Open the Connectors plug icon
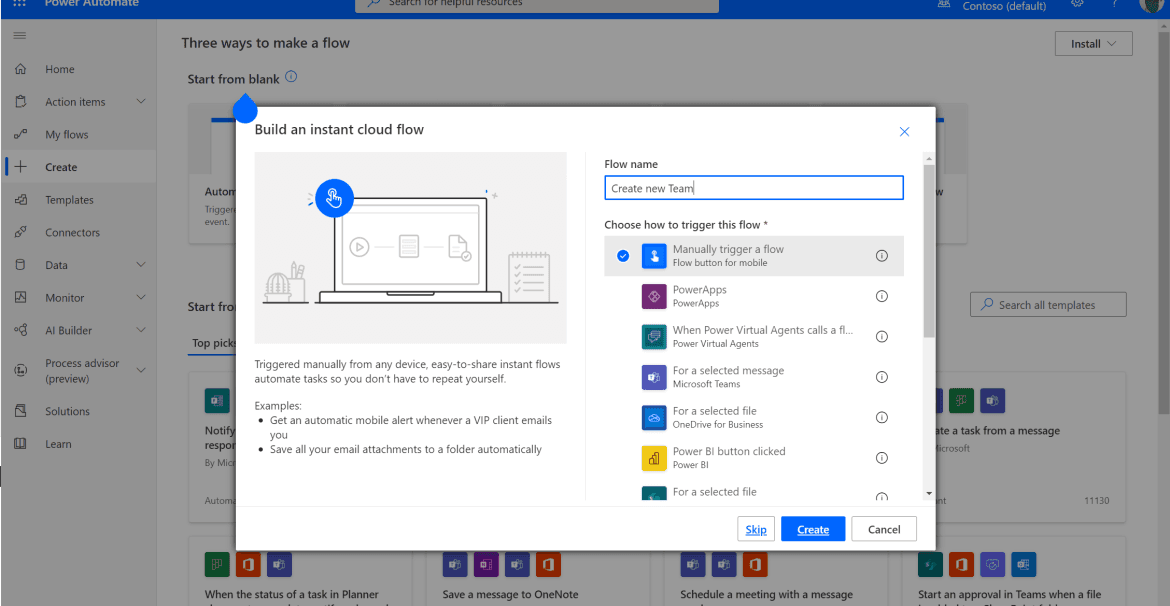The height and width of the screenshot is (606, 1170). tap(21, 232)
